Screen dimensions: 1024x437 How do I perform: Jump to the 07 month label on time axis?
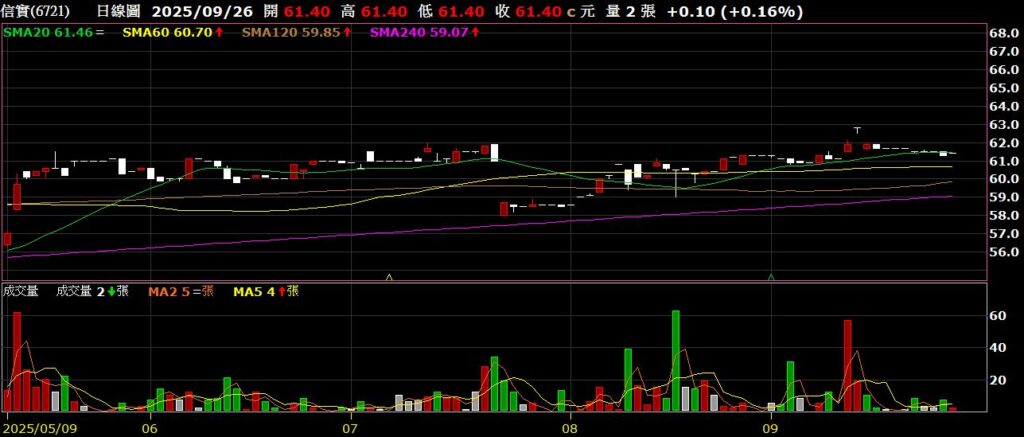click(350, 428)
